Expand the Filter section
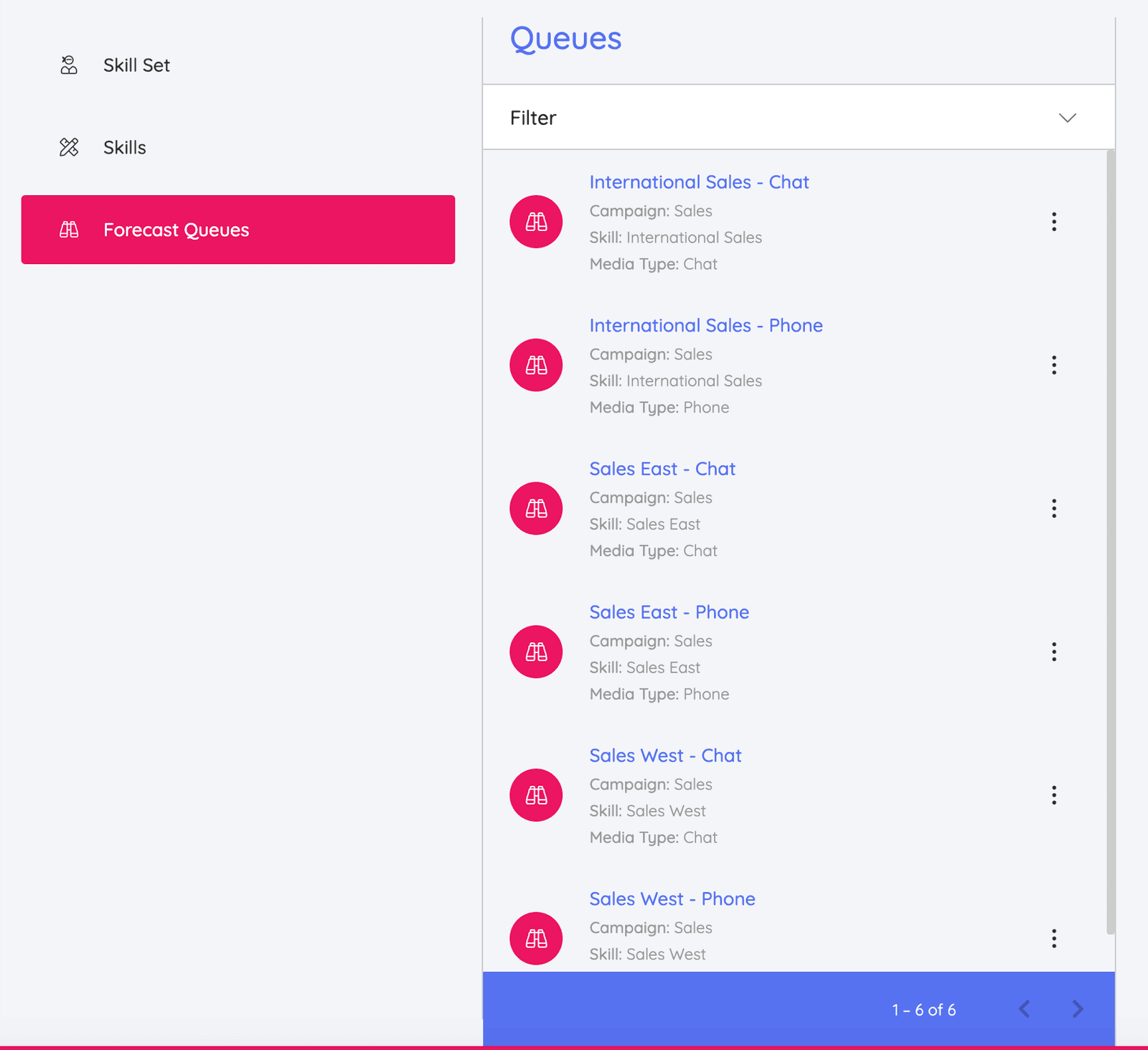The height and width of the screenshot is (1050, 1148). (1067, 117)
